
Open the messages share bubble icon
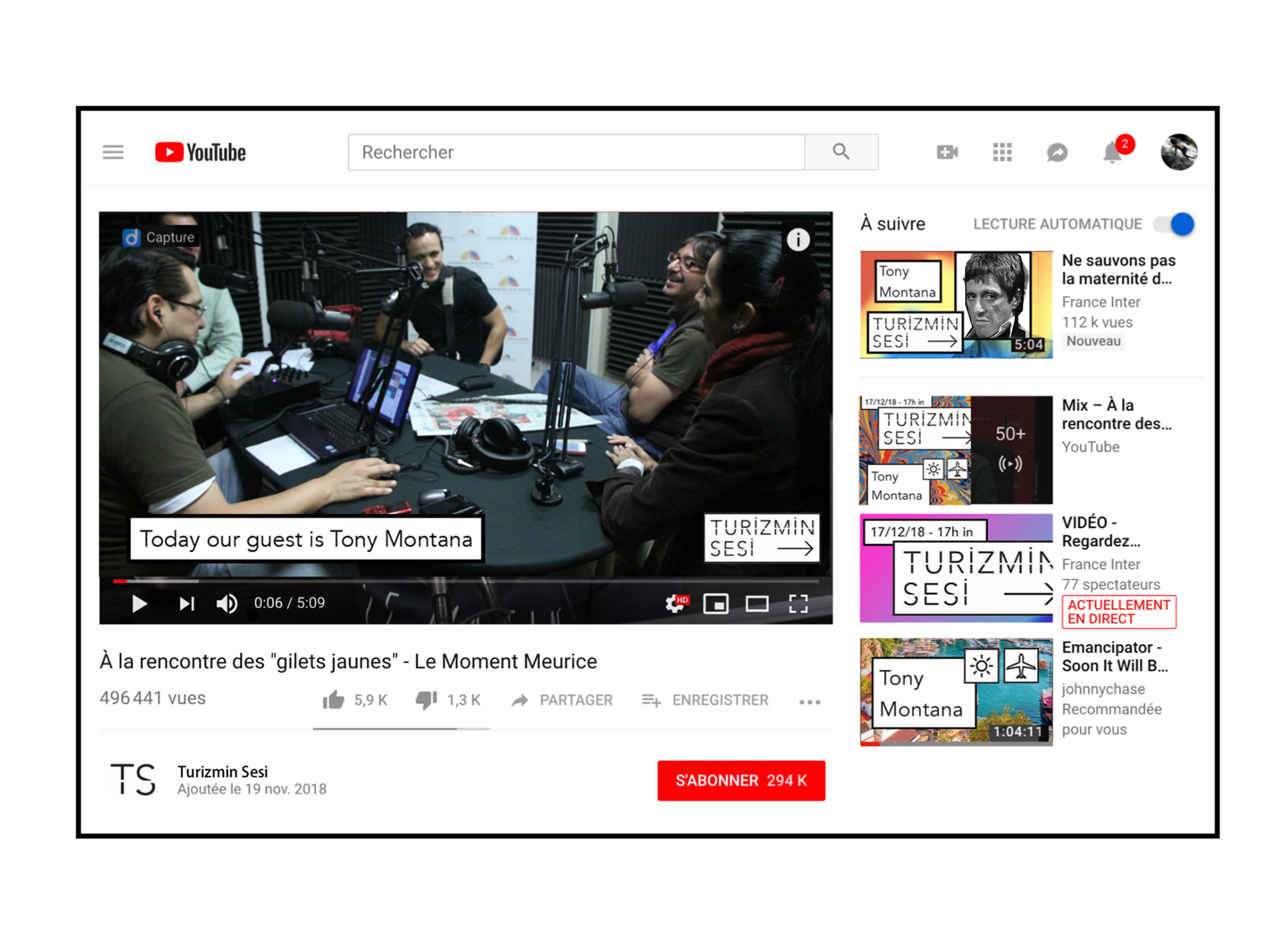pyautogui.click(x=1057, y=152)
